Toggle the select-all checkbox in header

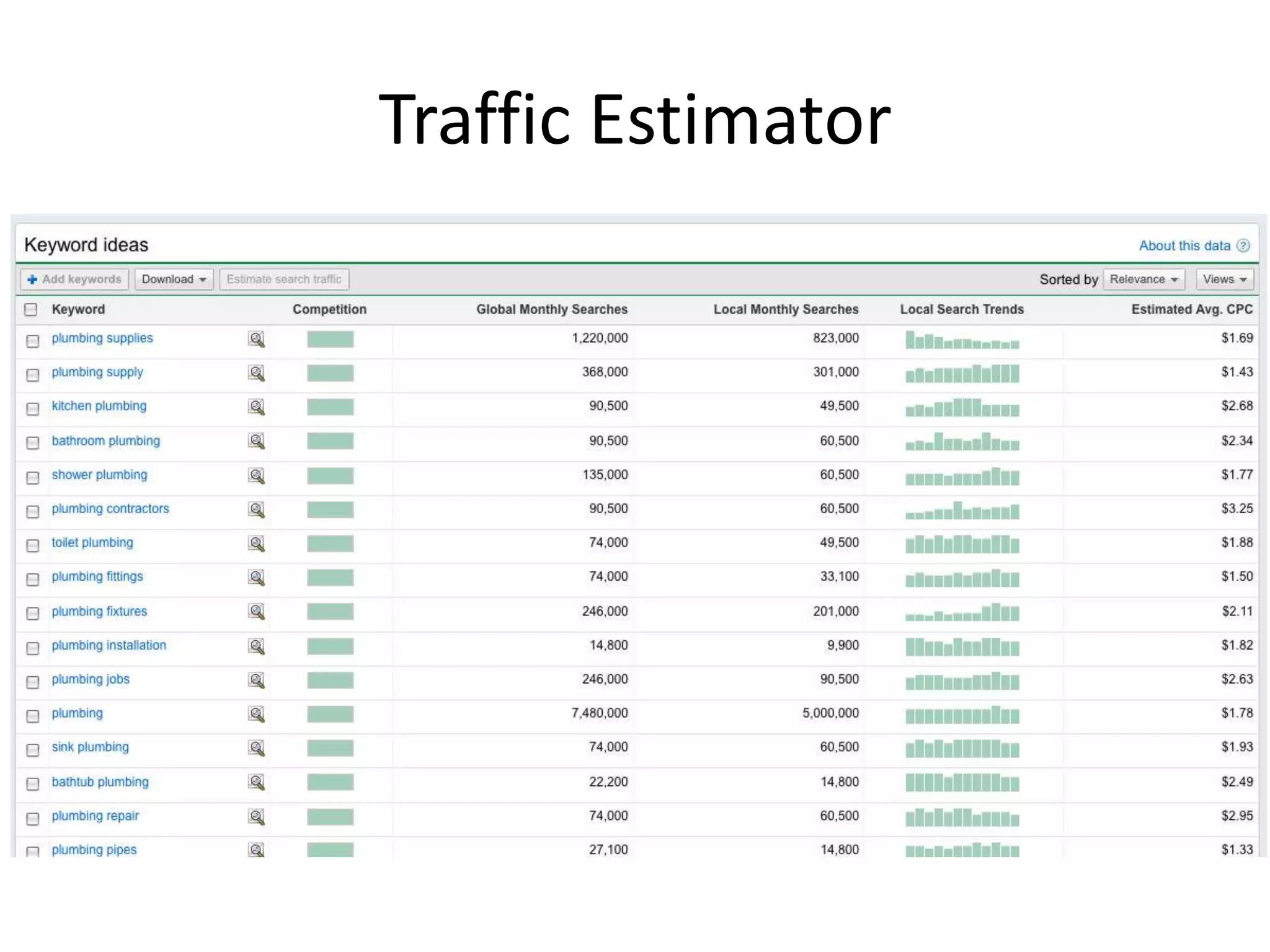point(30,309)
